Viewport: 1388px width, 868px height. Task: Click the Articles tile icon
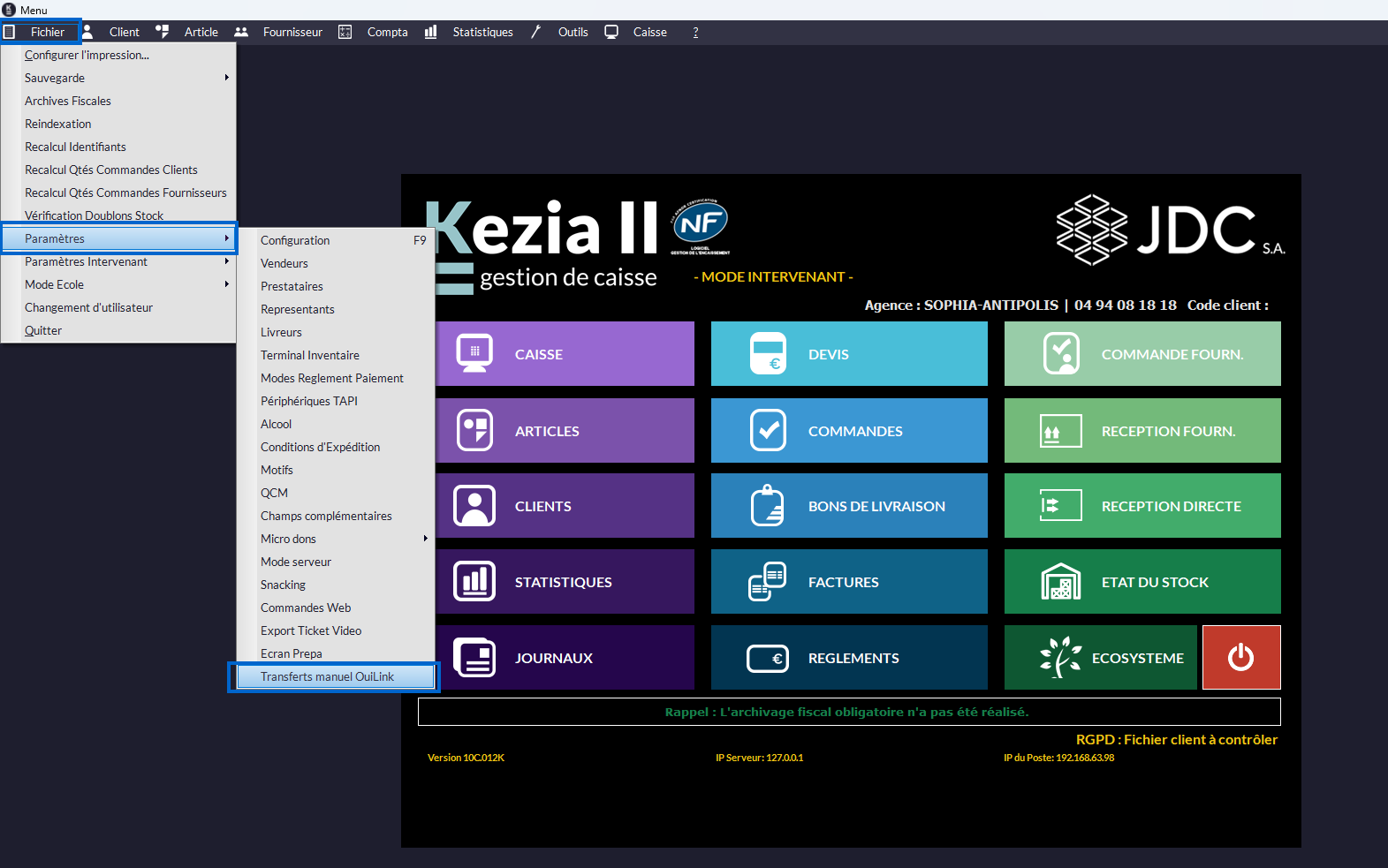point(474,431)
